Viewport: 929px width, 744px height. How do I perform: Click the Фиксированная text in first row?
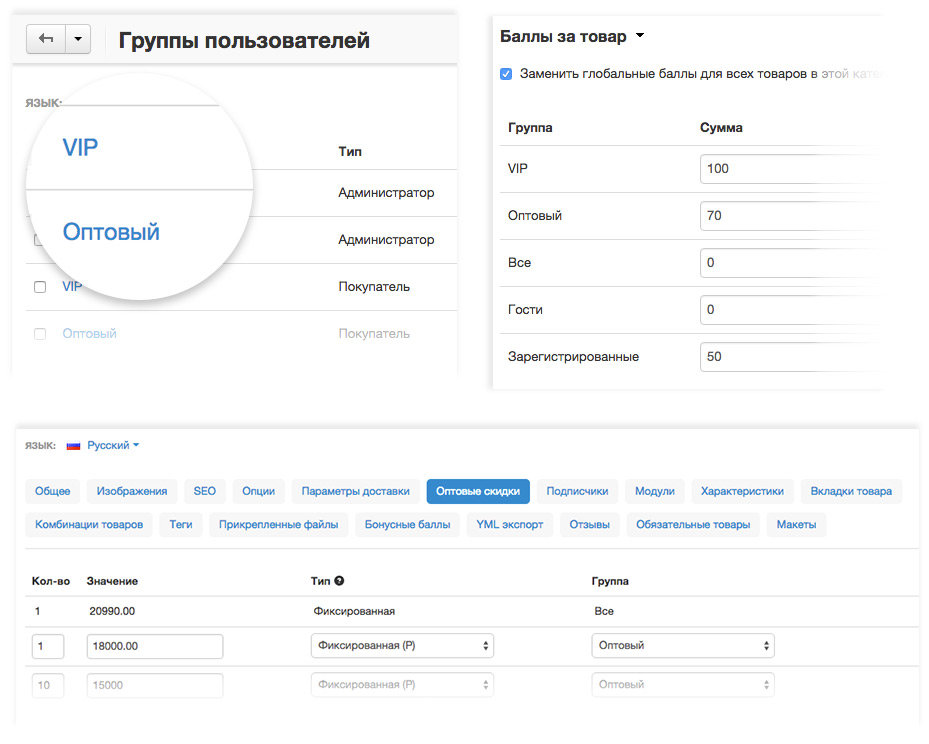tap(354, 611)
